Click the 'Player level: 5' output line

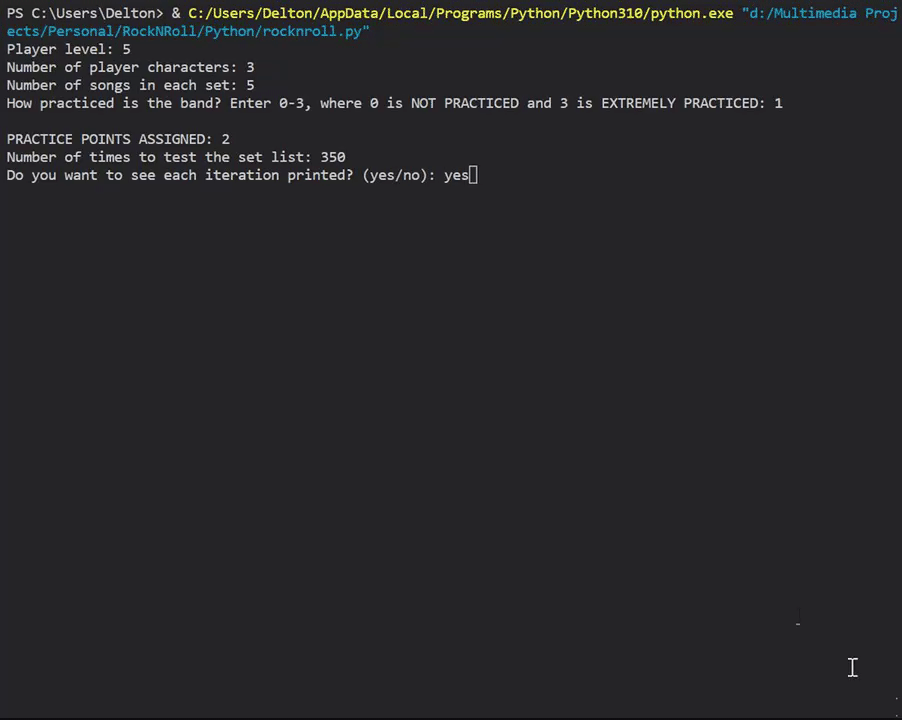coord(68,49)
